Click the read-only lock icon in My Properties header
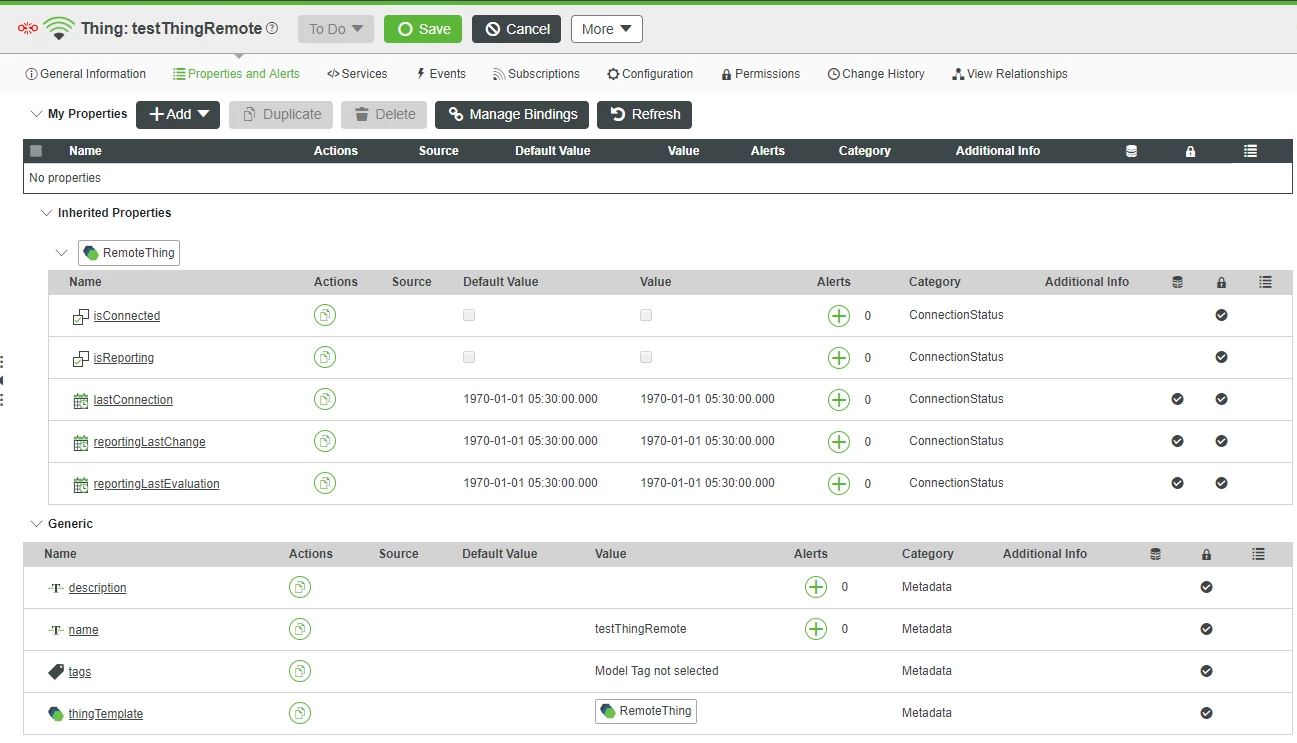The height and width of the screenshot is (743, 1297). (1190, 151)
